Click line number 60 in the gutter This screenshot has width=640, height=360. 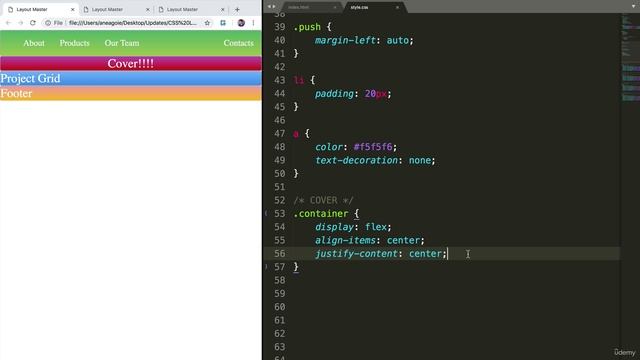point(280,307)
